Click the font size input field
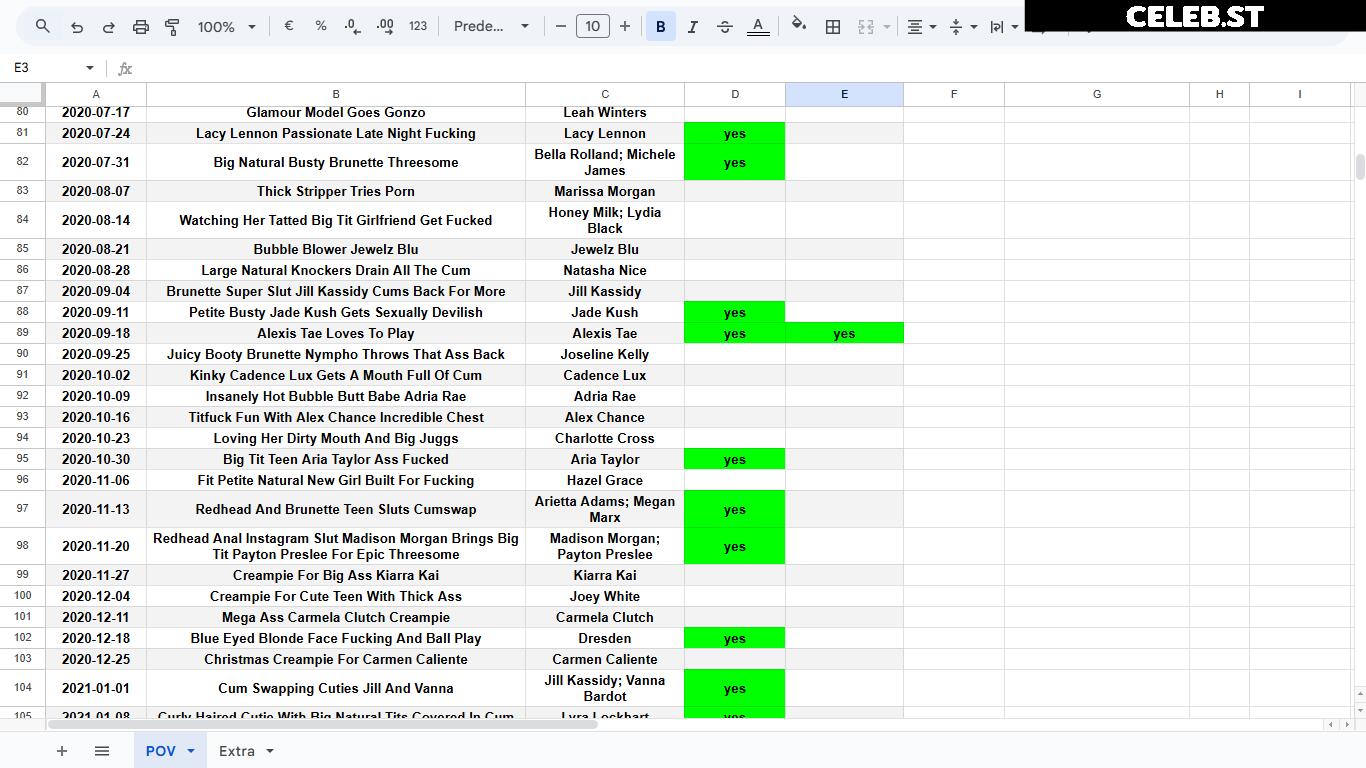The height and width of the screenshot is (768, 1366). [593, 27]
